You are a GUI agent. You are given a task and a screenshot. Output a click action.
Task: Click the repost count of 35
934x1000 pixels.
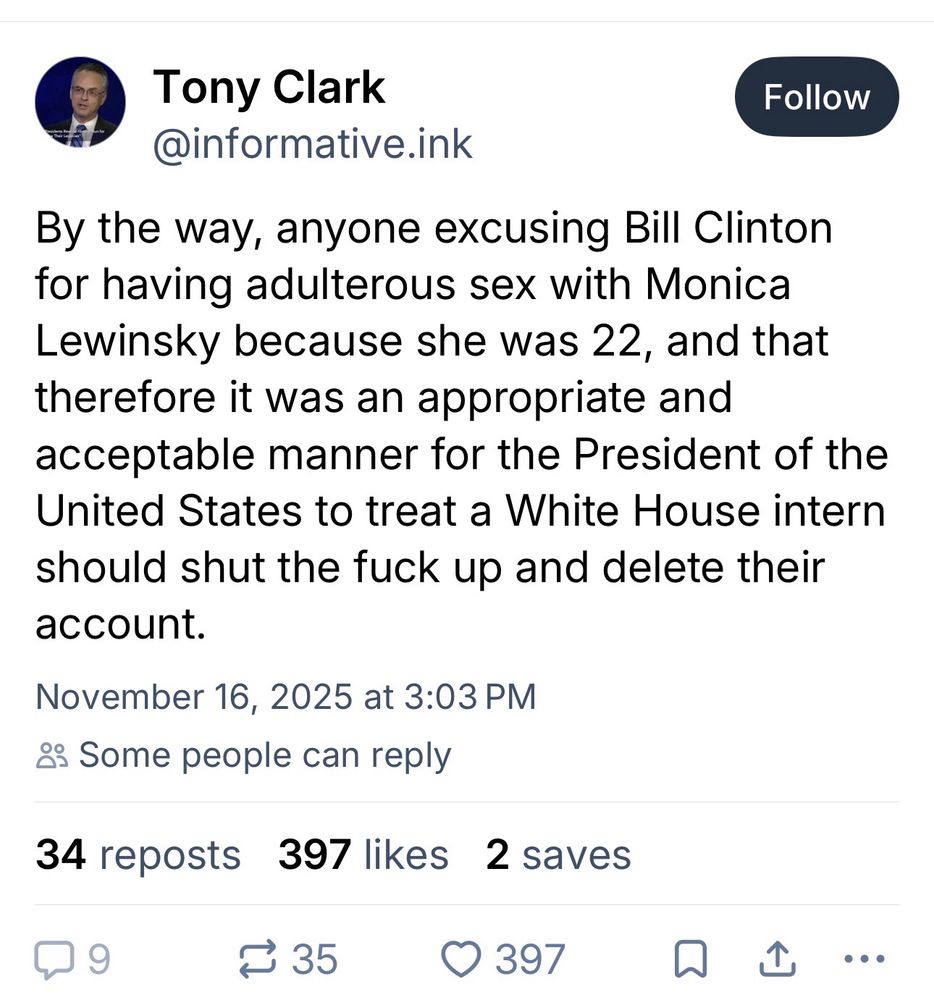tap(314, 959)
